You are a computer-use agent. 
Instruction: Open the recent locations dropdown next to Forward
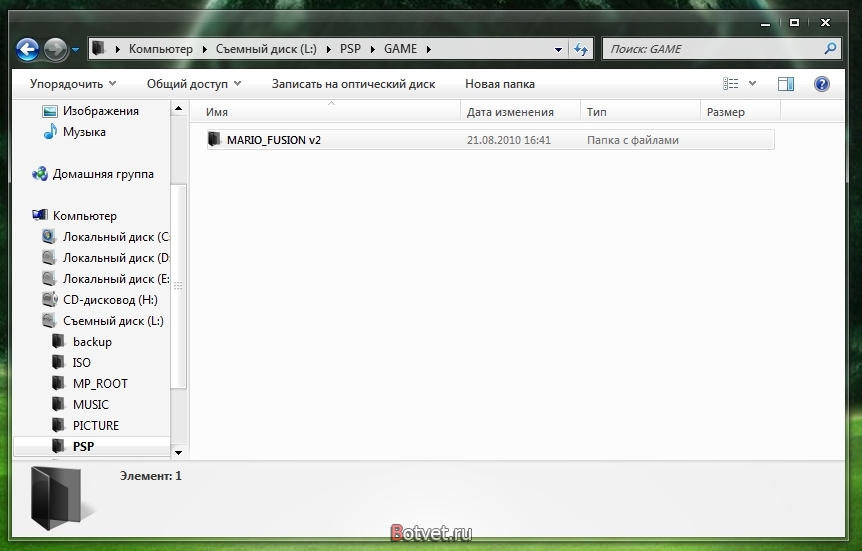(x=75, y=49)
